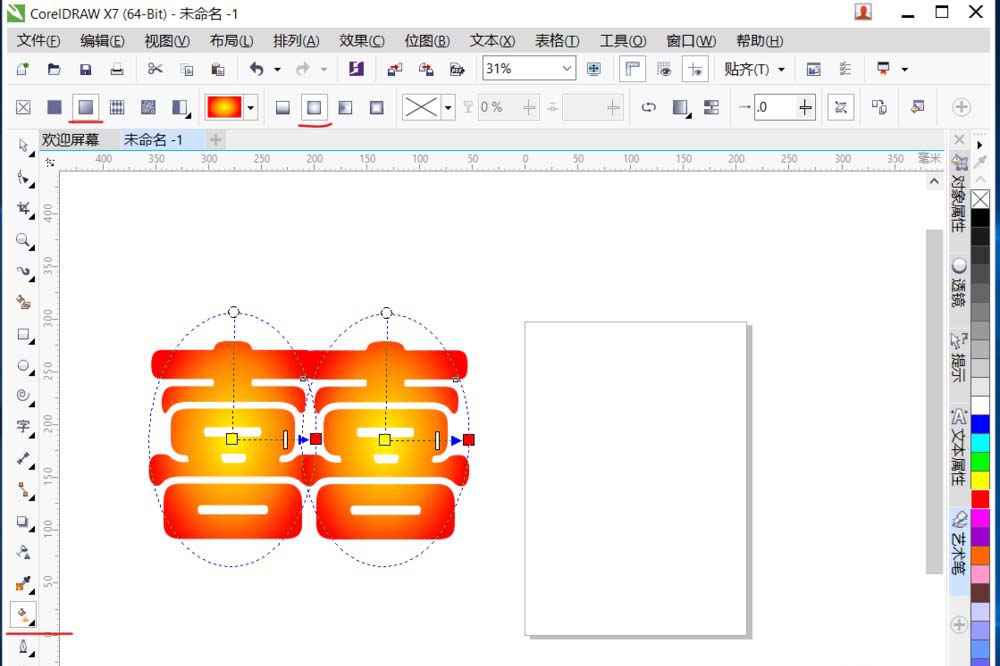Select the Rectangle tool

24,334
